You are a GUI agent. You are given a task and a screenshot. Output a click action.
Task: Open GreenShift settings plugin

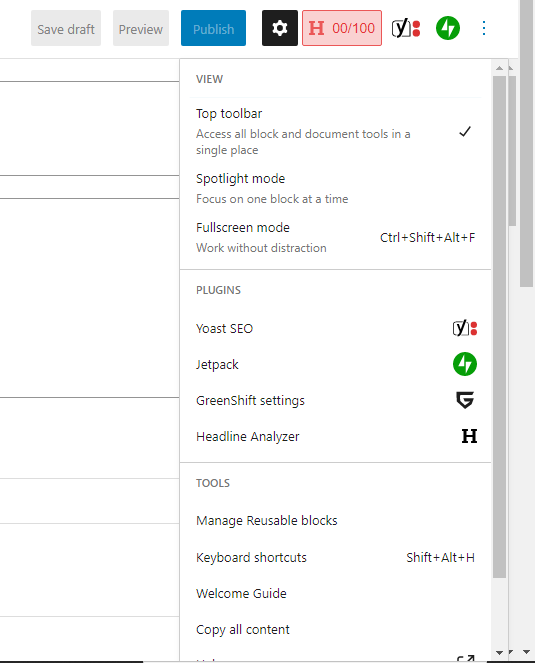336,400
